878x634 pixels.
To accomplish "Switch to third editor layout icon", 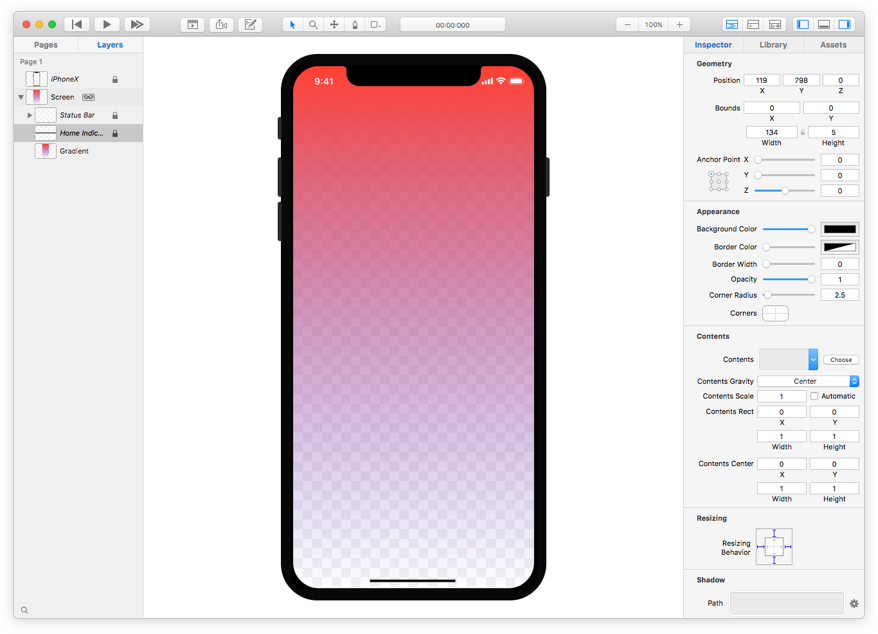I will tap(775, 25).
